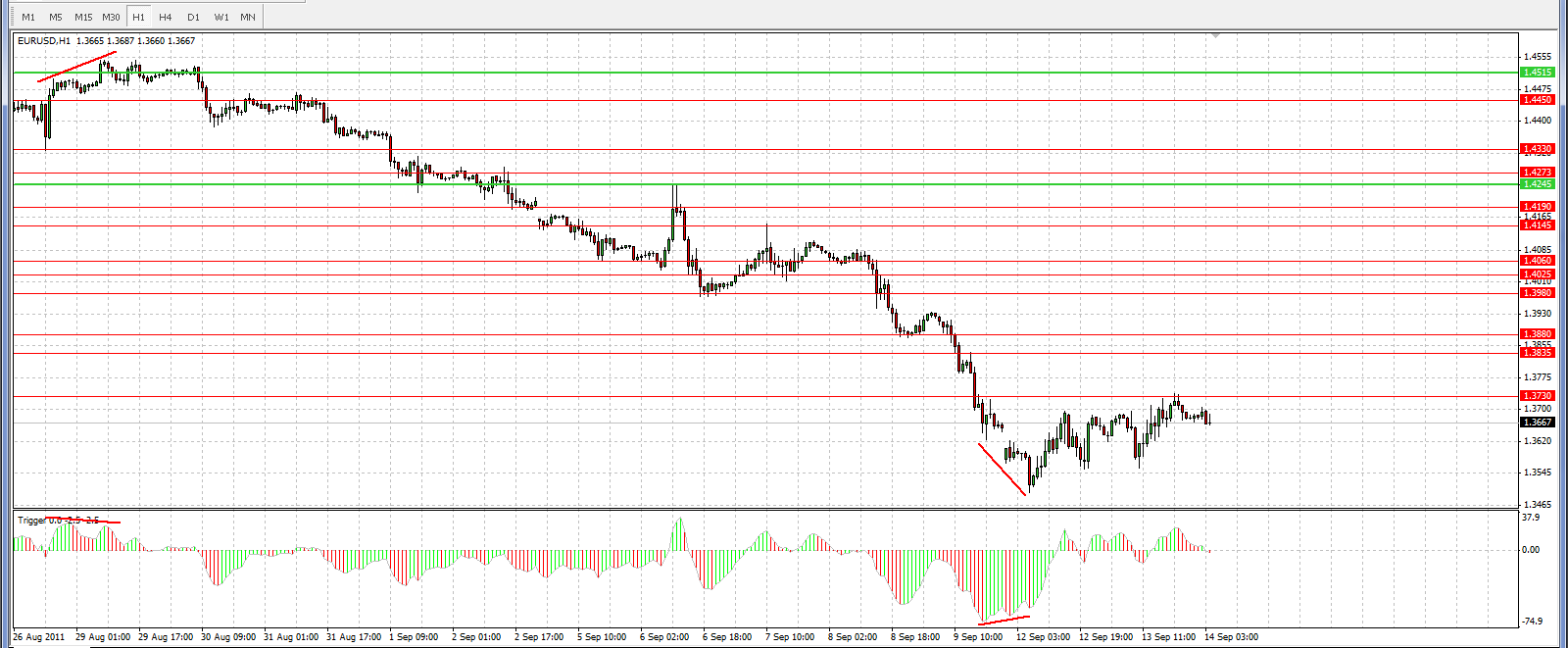Click the red 1.3730 price level label
Screen dimensions: 1568x648
pyautogui.click(x=1537, y=396)
